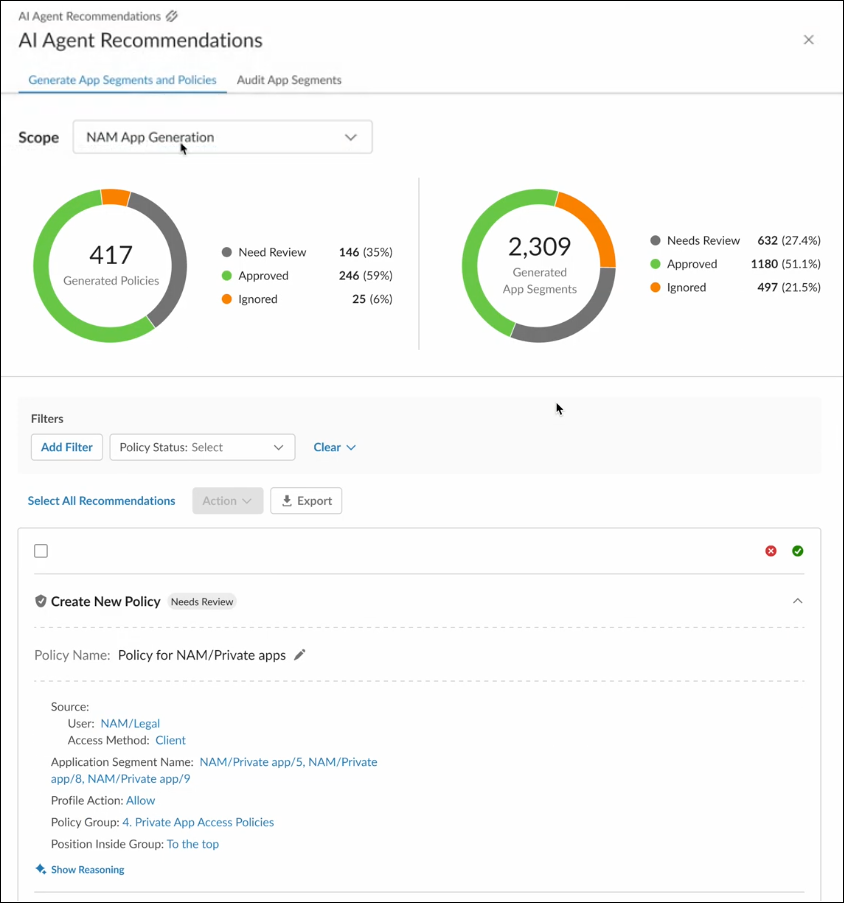Close the AI Agent Recommendations panel

tap(808, 40)
